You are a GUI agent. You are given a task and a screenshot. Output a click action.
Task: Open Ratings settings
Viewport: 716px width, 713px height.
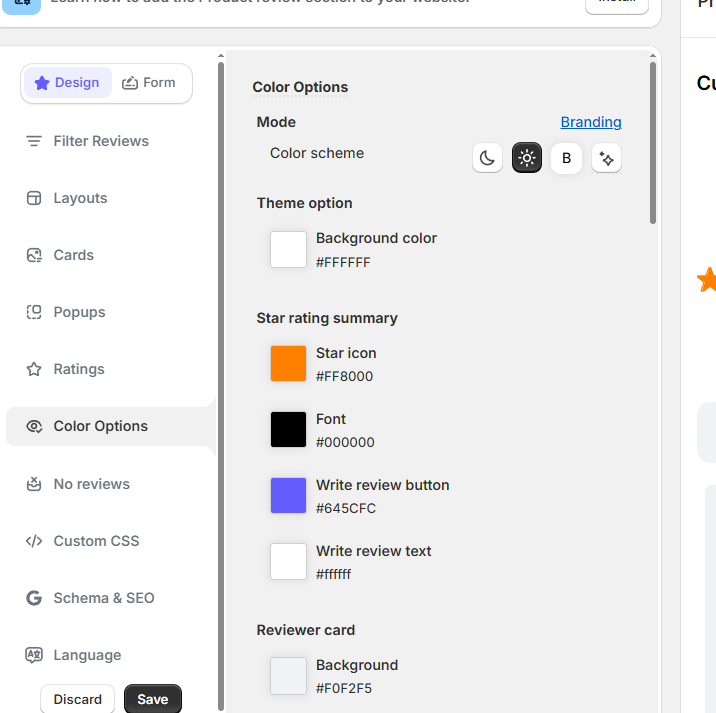[78, 369]
